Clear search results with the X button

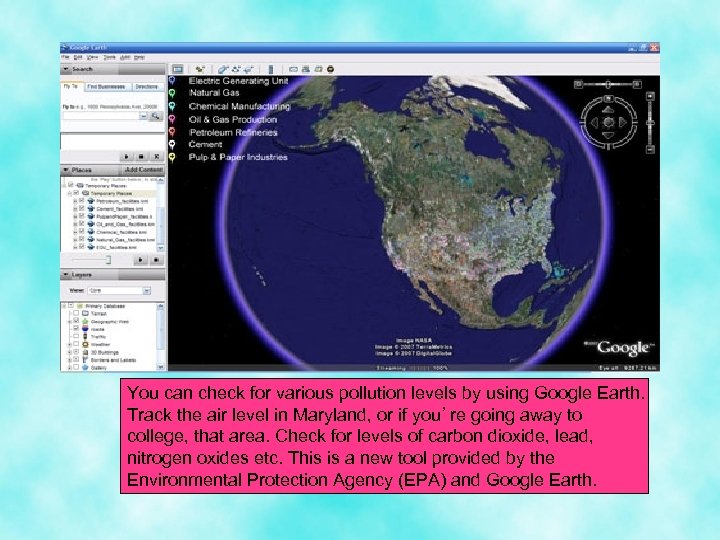[157, 157]
